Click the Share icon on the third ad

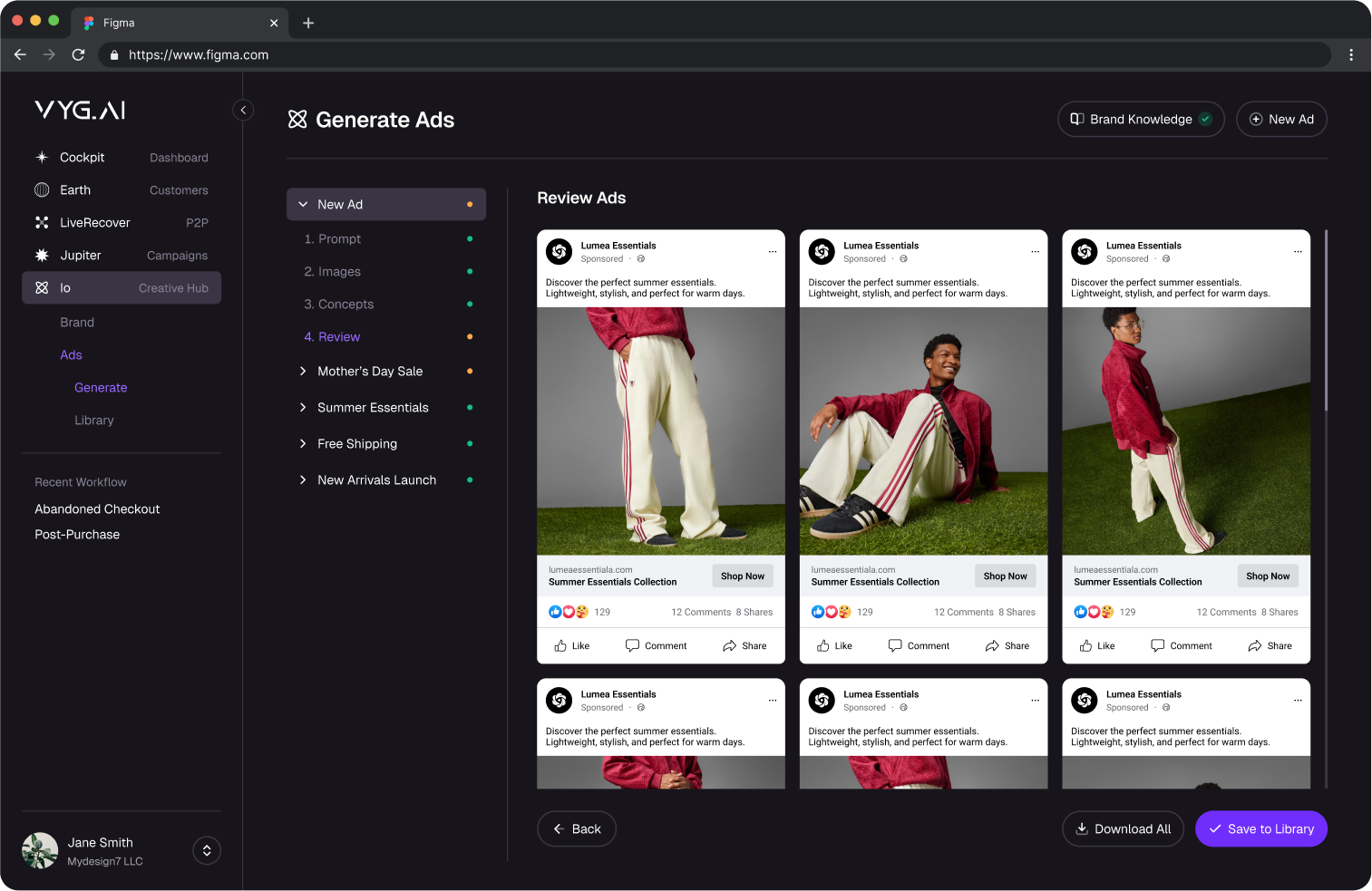[x=1255, y=645]
